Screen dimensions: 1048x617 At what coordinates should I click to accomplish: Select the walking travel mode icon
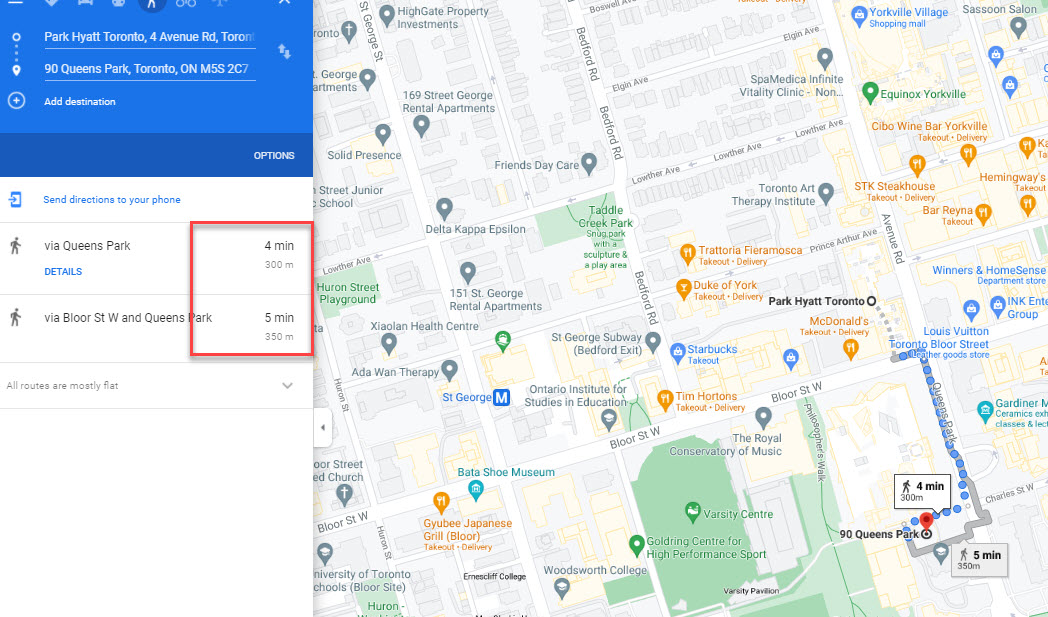pos(152,4)
